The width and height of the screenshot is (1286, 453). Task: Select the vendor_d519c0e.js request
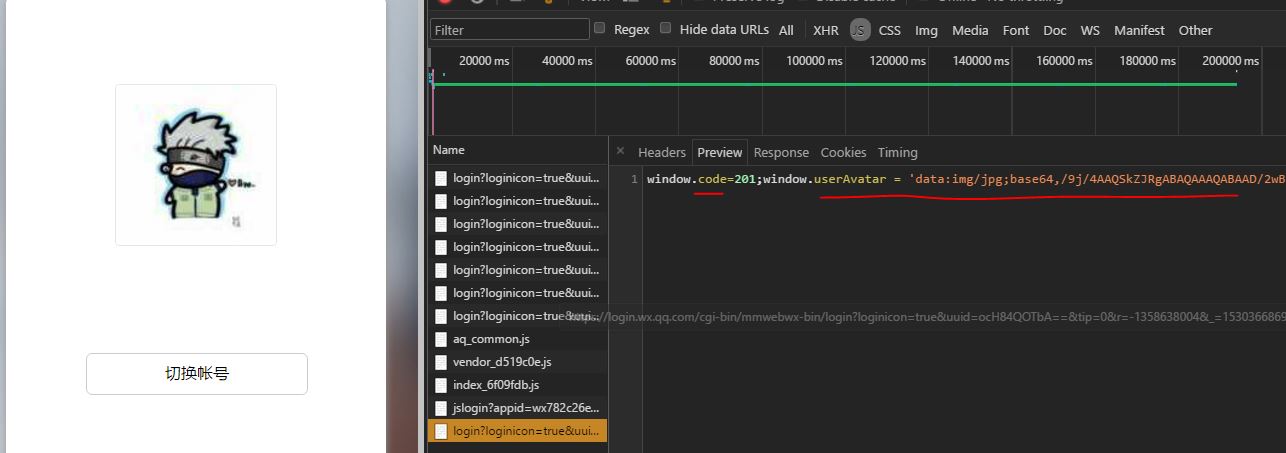(518, 362)
